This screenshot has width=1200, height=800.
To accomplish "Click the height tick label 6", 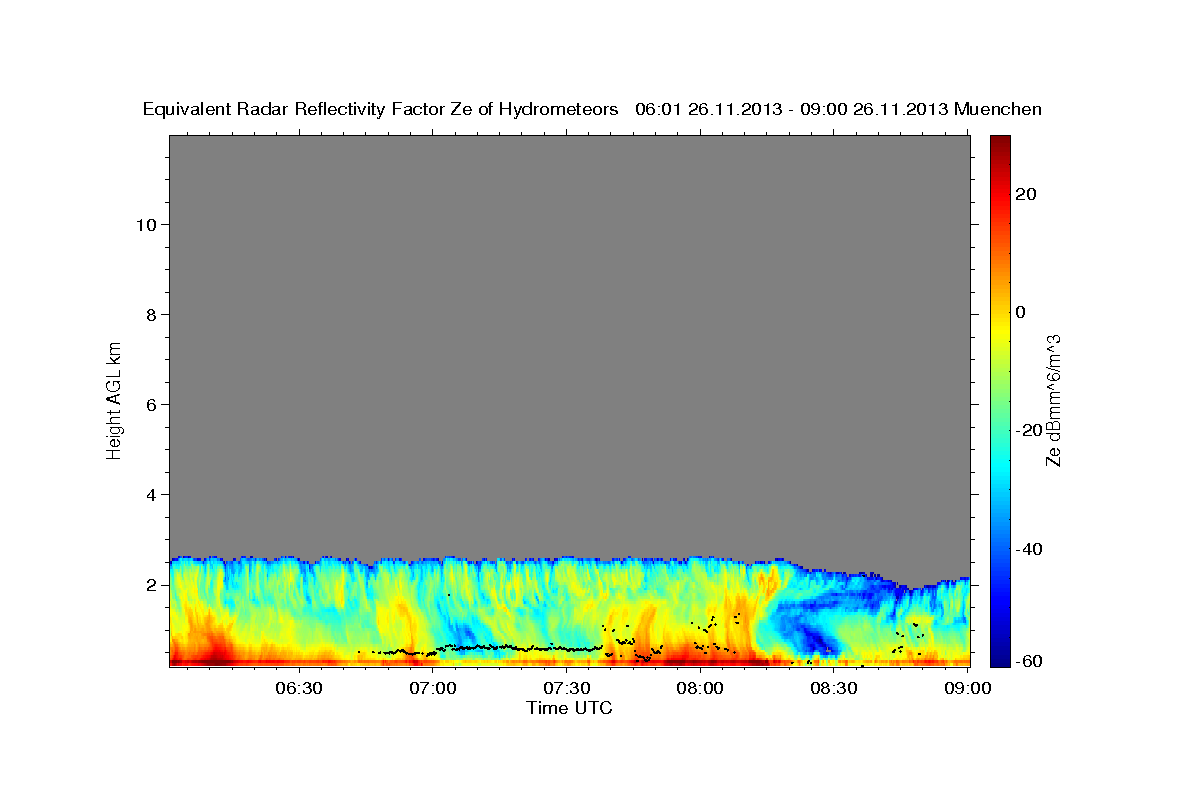I will (x=149, y=404).
